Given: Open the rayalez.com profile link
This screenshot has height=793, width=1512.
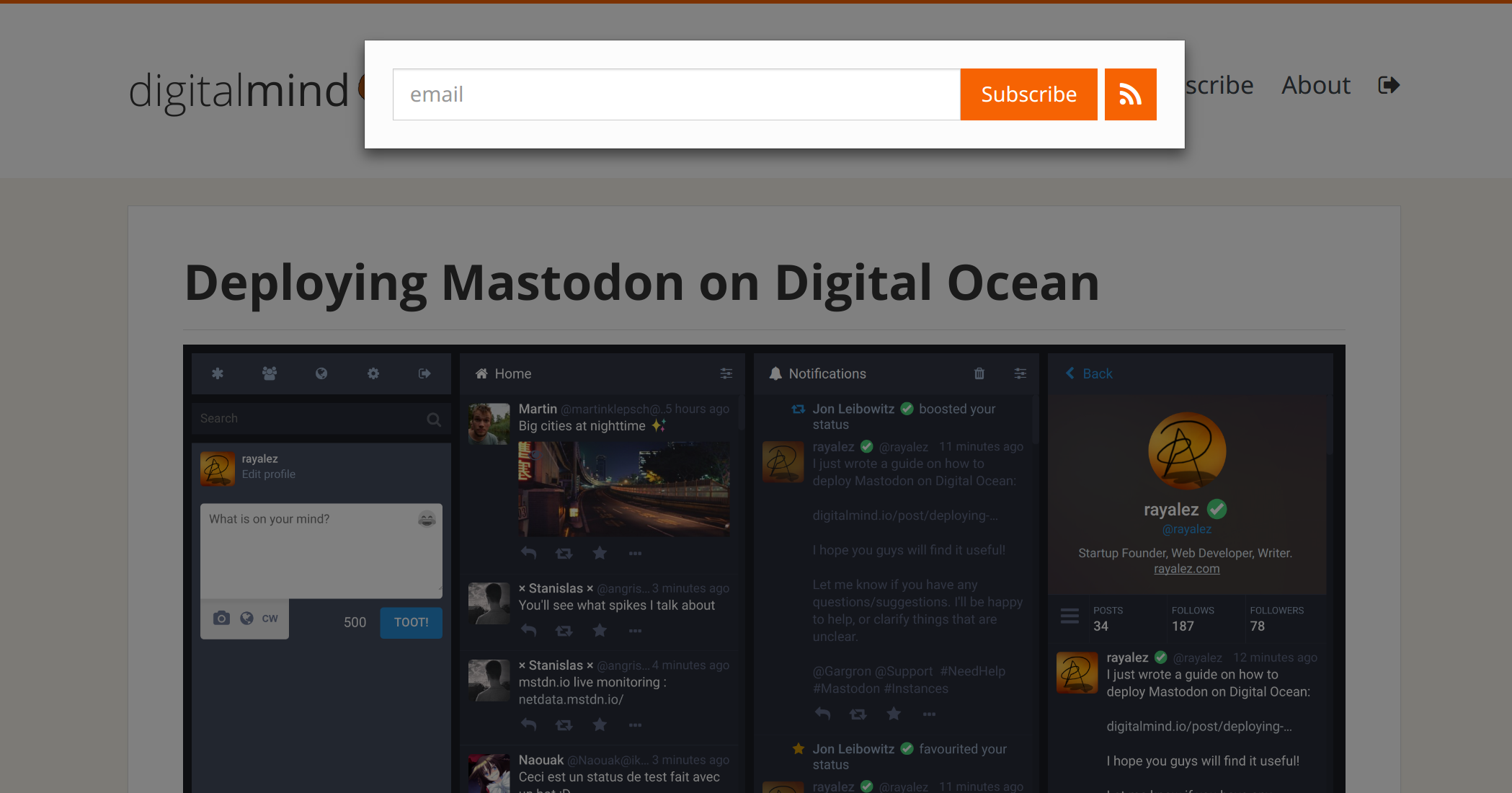Looking at the screenshot, I should 1186,569.
